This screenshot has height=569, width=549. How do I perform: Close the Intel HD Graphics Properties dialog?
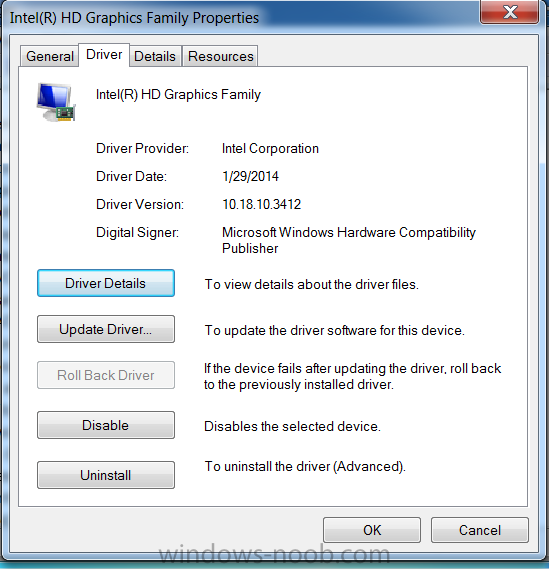509,12
